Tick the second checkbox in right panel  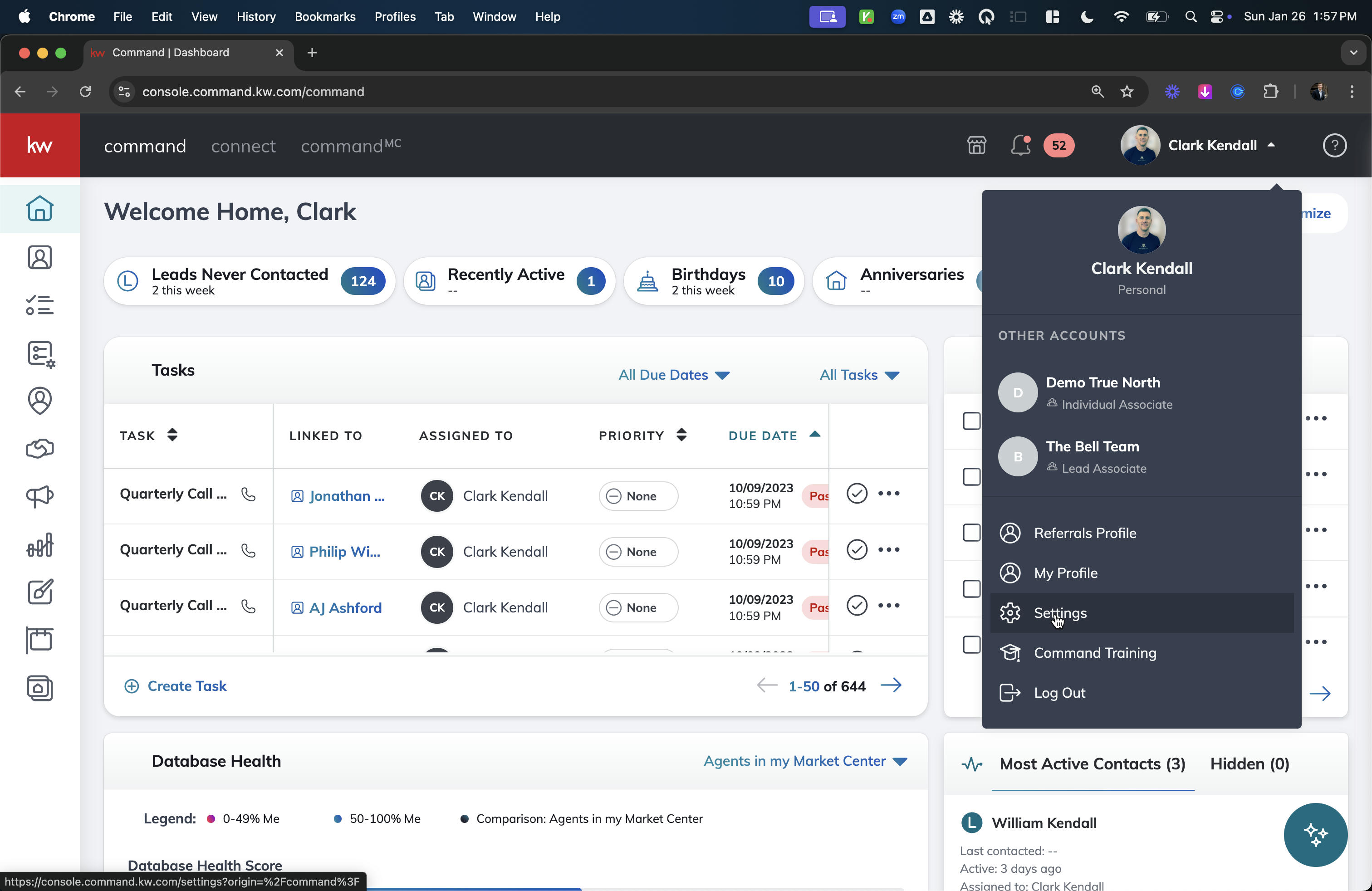971,477
